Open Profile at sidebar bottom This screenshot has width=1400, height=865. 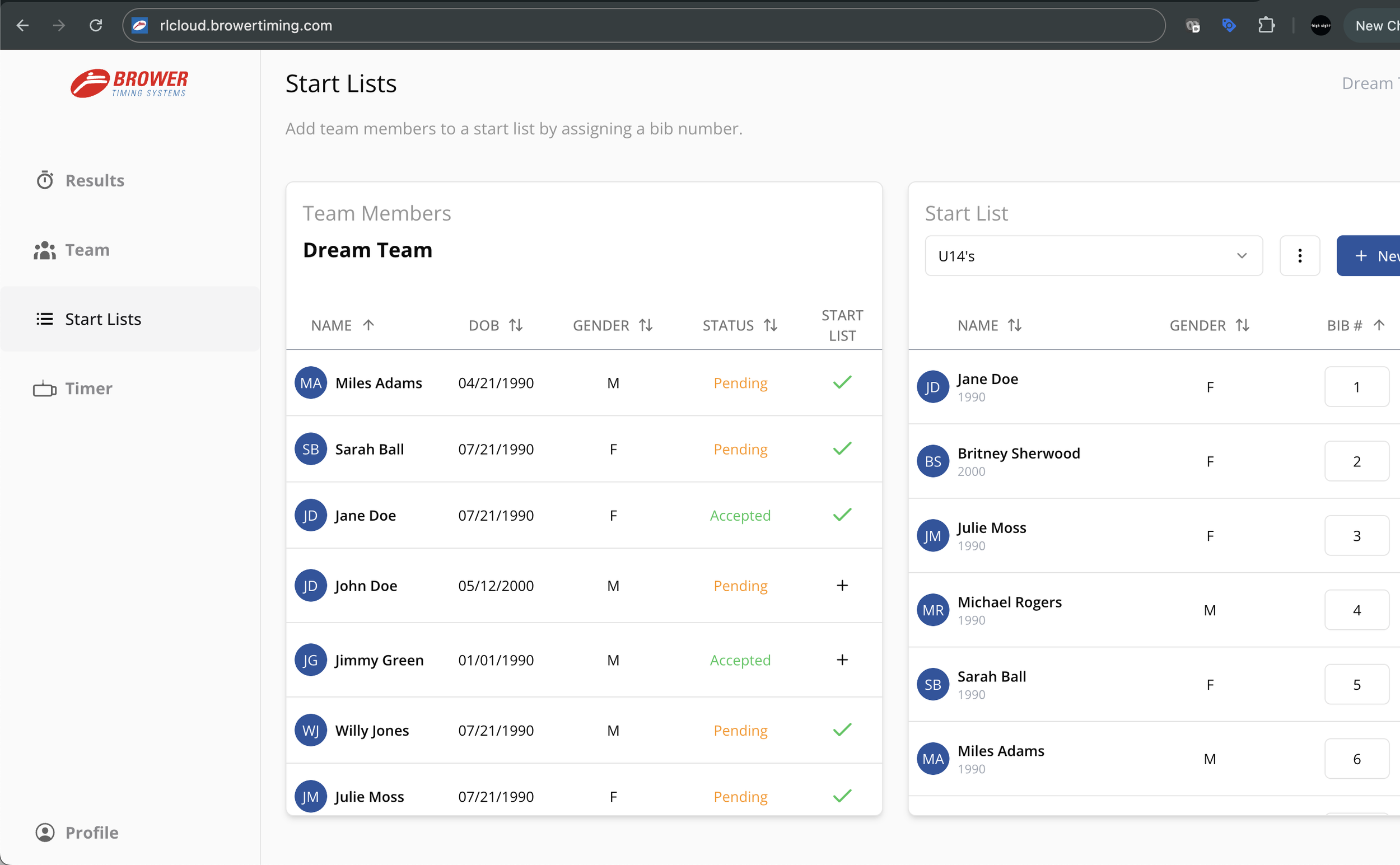(x=91, y=833)
